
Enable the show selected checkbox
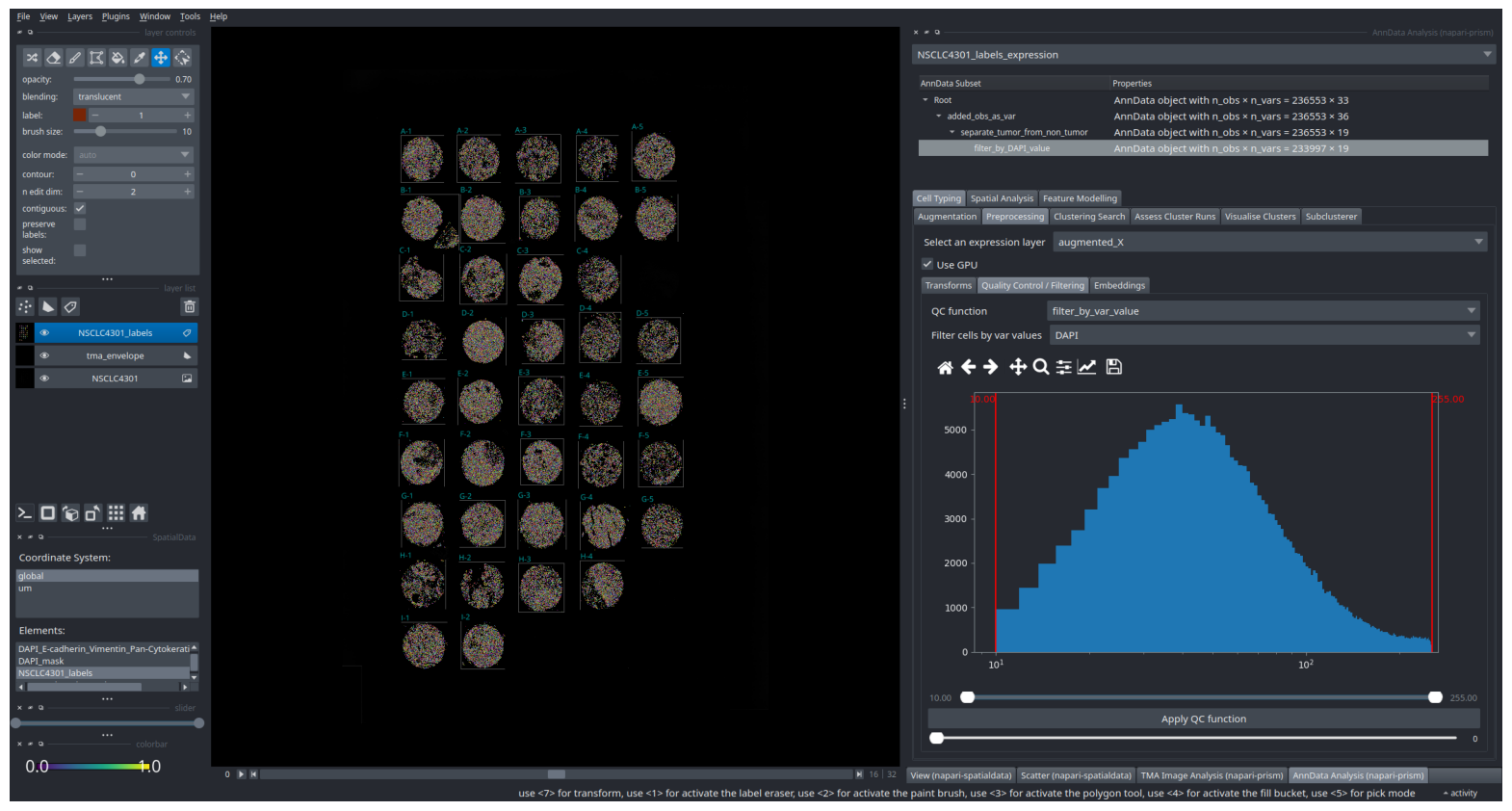80,250
